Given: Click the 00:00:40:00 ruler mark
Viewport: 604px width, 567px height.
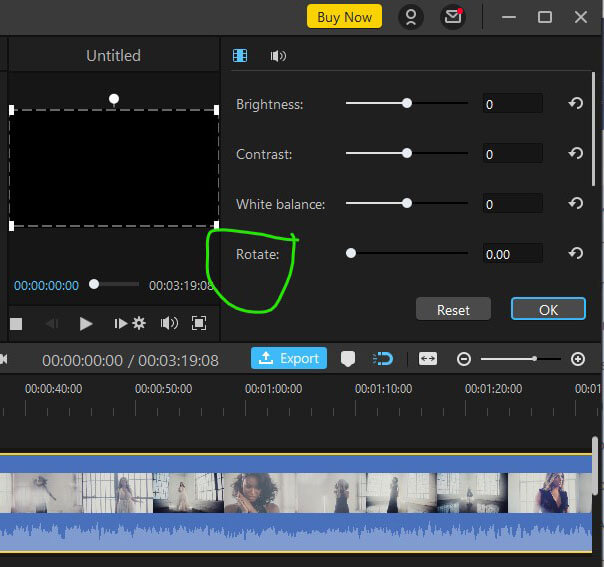Looking at the screenshot, I should tap(54, 389).
